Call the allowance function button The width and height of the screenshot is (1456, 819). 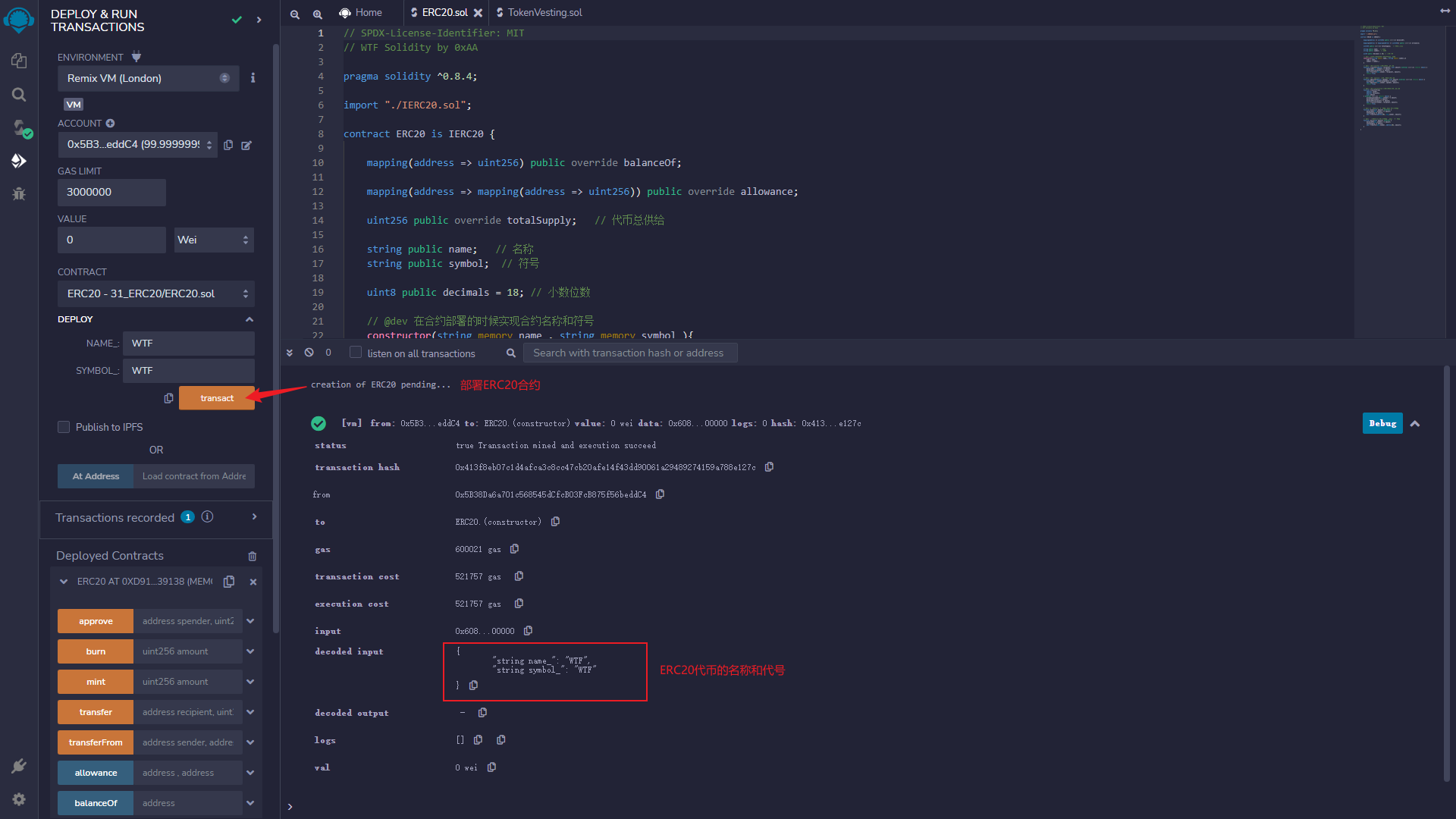pos(96,773)
